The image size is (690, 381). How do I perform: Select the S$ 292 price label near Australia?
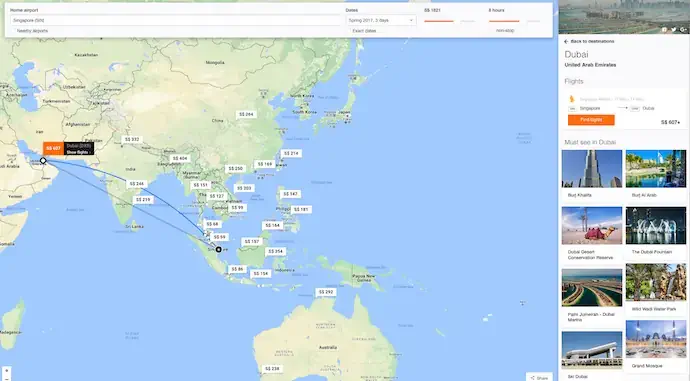(x=326, y=292)
